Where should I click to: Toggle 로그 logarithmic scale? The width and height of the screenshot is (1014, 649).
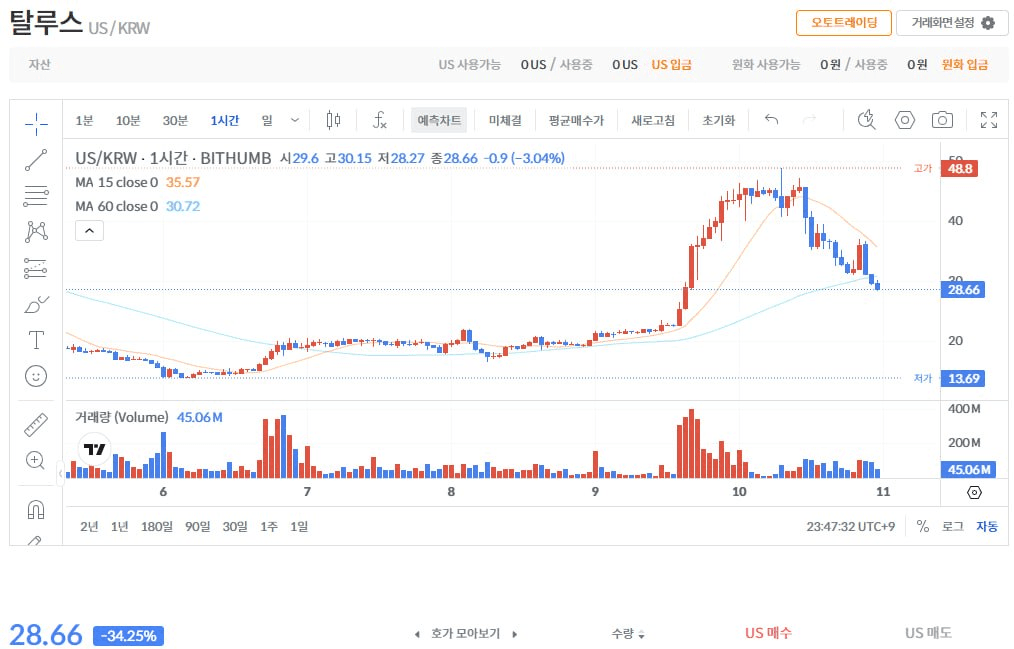[x=953, y=526]
